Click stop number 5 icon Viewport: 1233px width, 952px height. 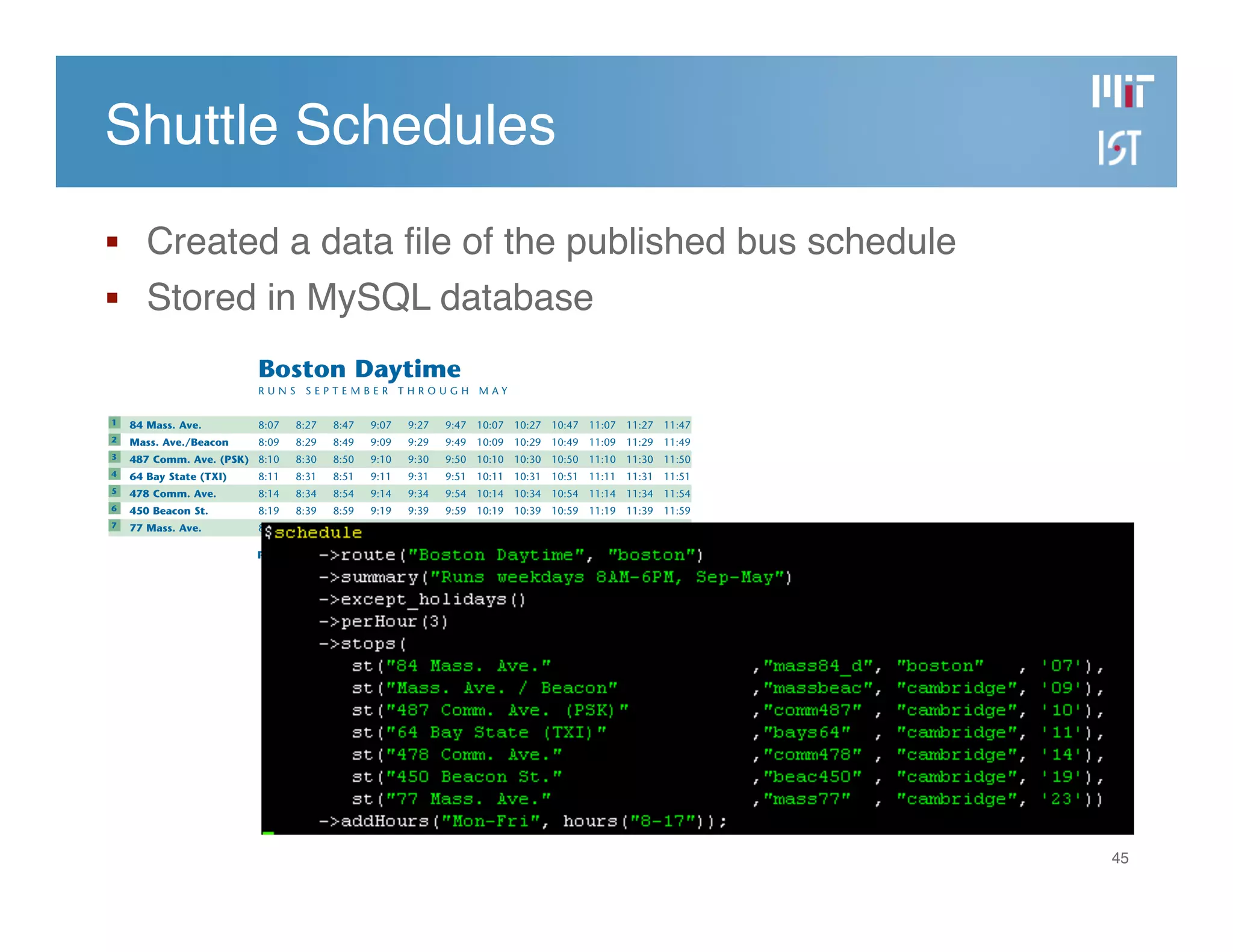point(114,492)
